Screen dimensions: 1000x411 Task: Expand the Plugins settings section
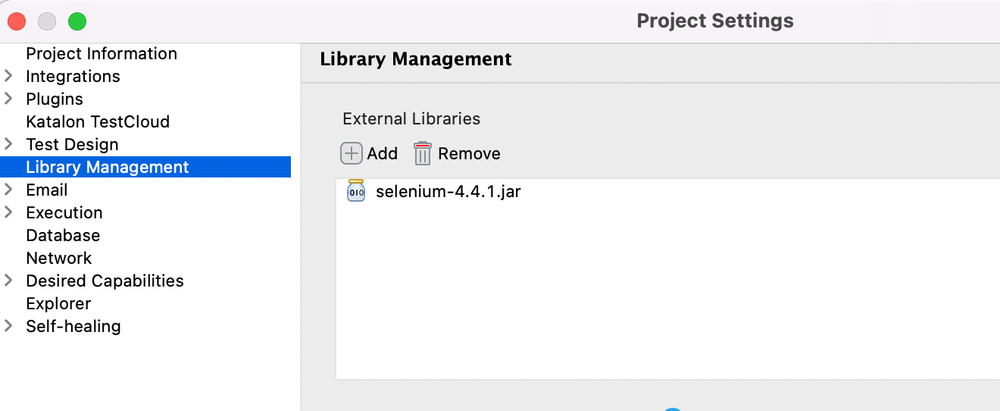click(x=9, y=99)
